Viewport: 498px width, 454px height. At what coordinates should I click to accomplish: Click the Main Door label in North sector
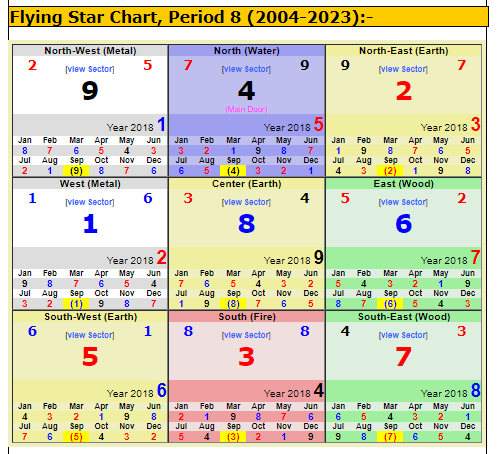[x=246, y=109]
